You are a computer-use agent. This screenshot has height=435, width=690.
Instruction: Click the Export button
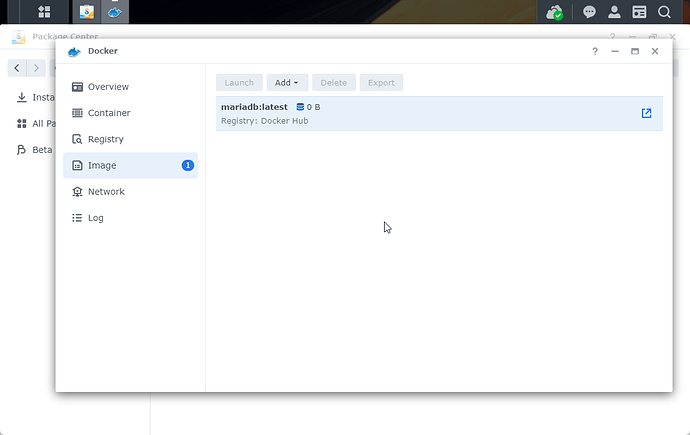pyautogui.click(x=381, y=83)
